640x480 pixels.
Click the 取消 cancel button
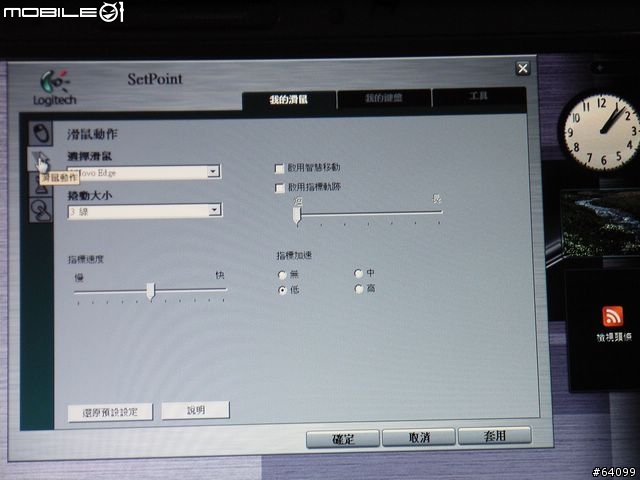click(419, 438)
